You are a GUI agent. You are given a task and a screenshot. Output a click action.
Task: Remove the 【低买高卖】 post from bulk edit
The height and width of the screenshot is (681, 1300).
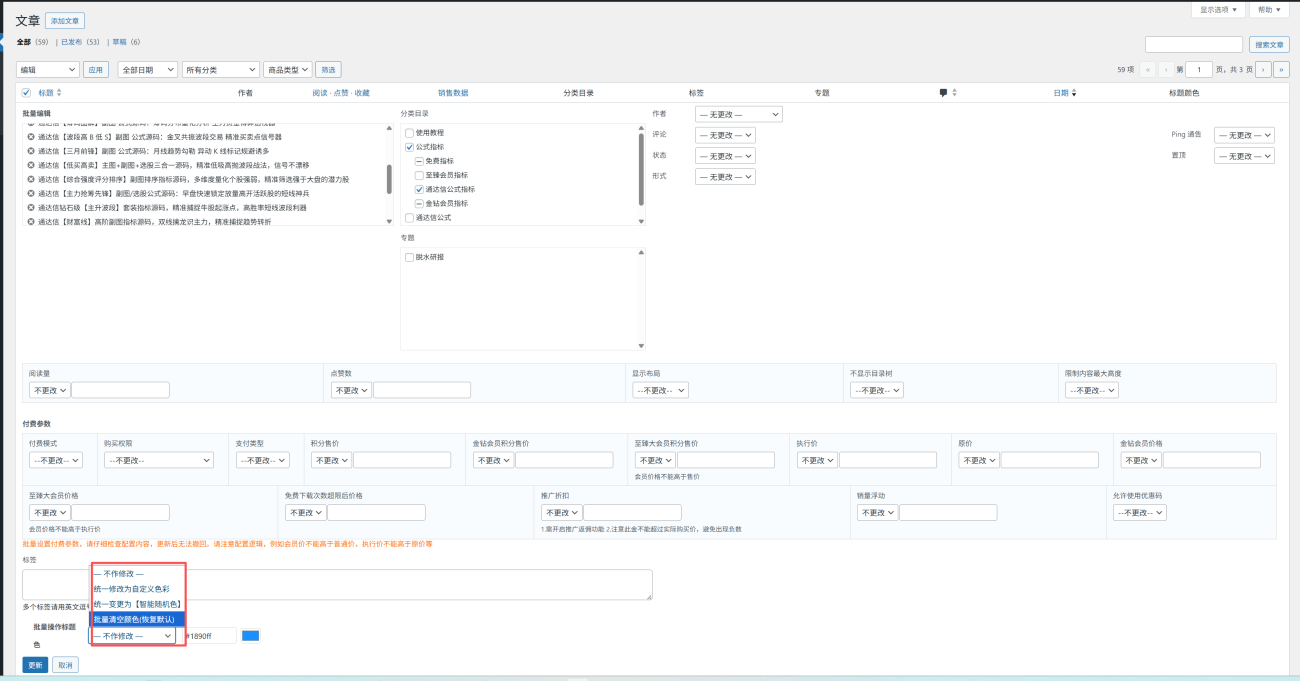[x=31, y=164]
